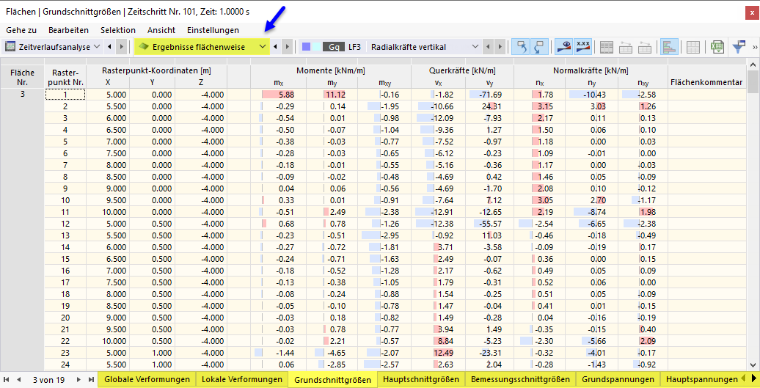This screenshot has width=760, height=388.
Task: Select vy value -71.69 cell
Action: 489,94
